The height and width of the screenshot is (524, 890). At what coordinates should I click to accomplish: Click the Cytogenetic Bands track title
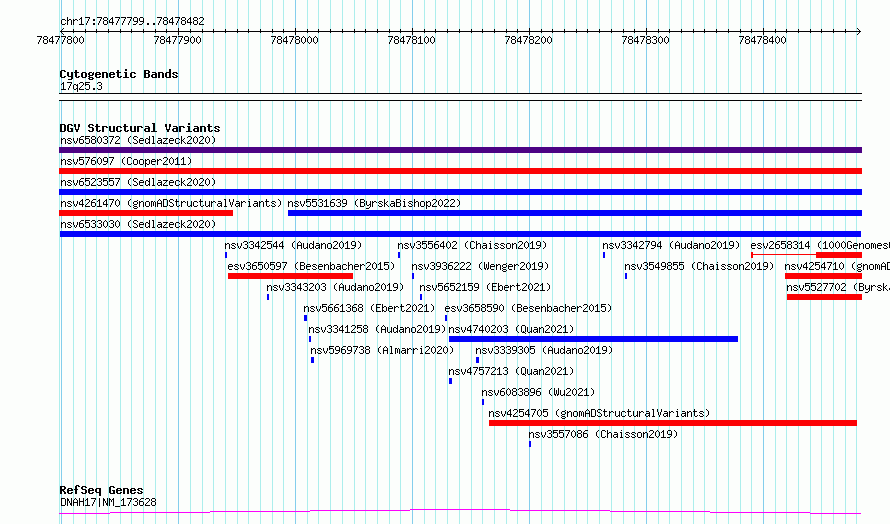point(119,74)
